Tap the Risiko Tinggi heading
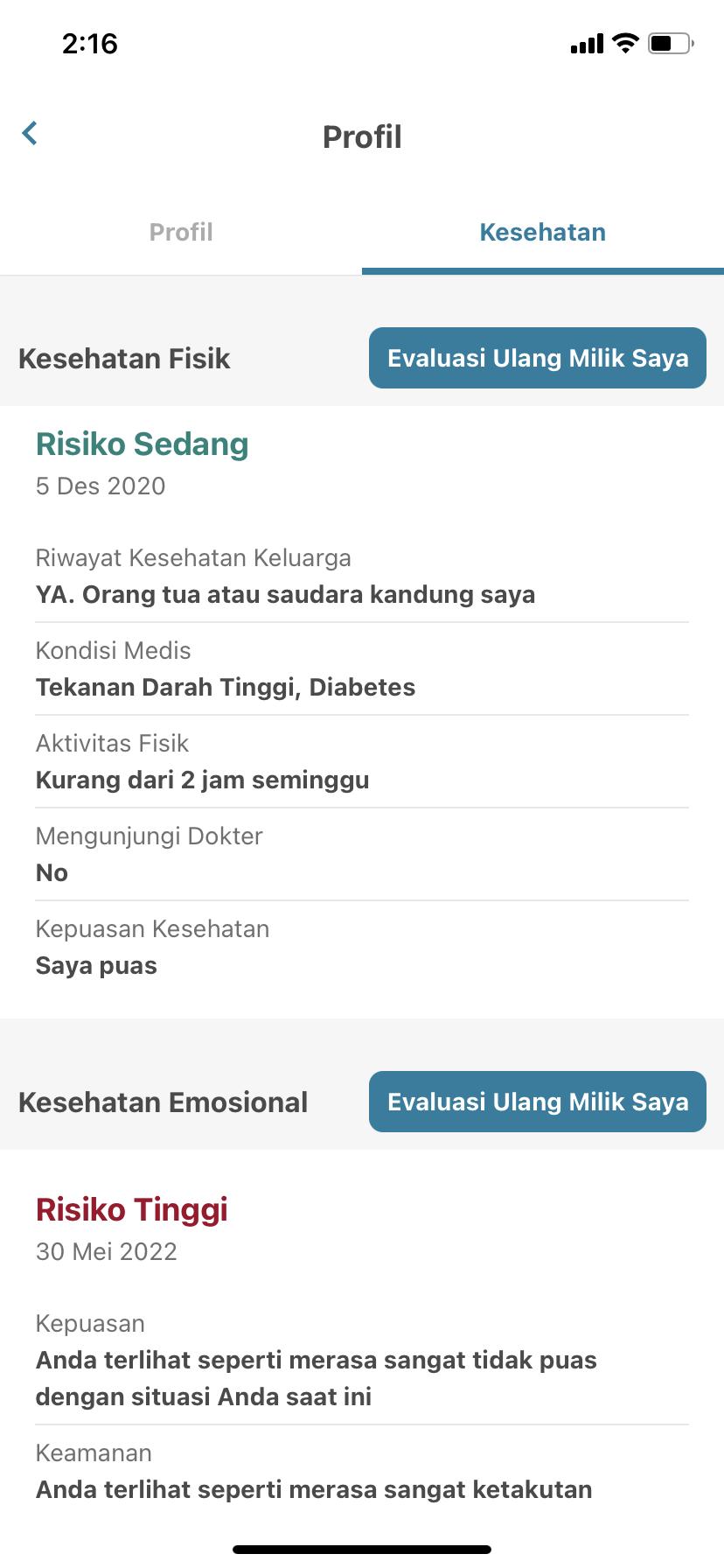Screen dimensions: 724x1568 [x=132, y=1210]
